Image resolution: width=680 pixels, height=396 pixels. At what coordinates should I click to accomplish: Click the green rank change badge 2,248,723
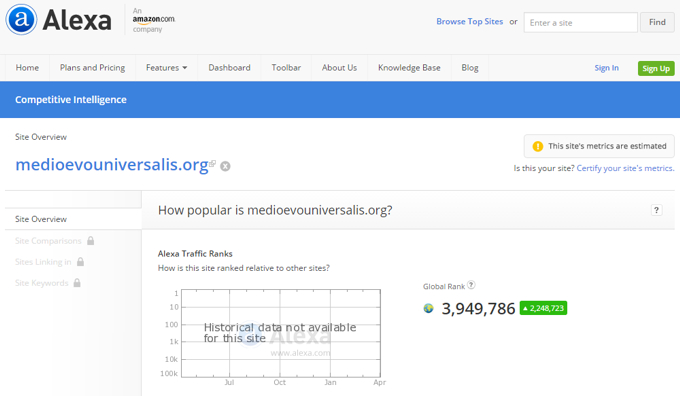[543, 308]
